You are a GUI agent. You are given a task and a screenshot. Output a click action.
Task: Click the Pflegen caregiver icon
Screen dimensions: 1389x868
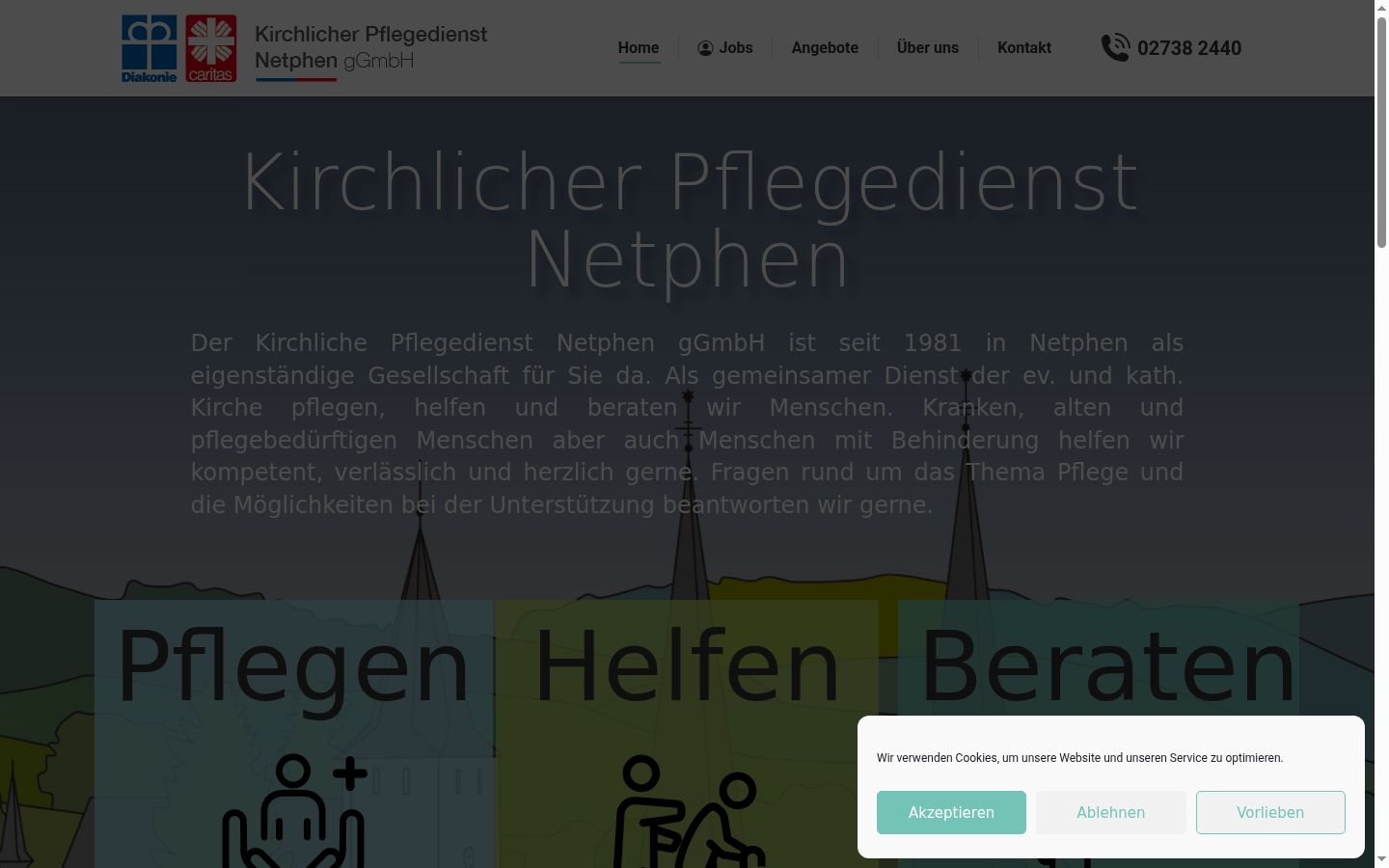coord(294,810)
